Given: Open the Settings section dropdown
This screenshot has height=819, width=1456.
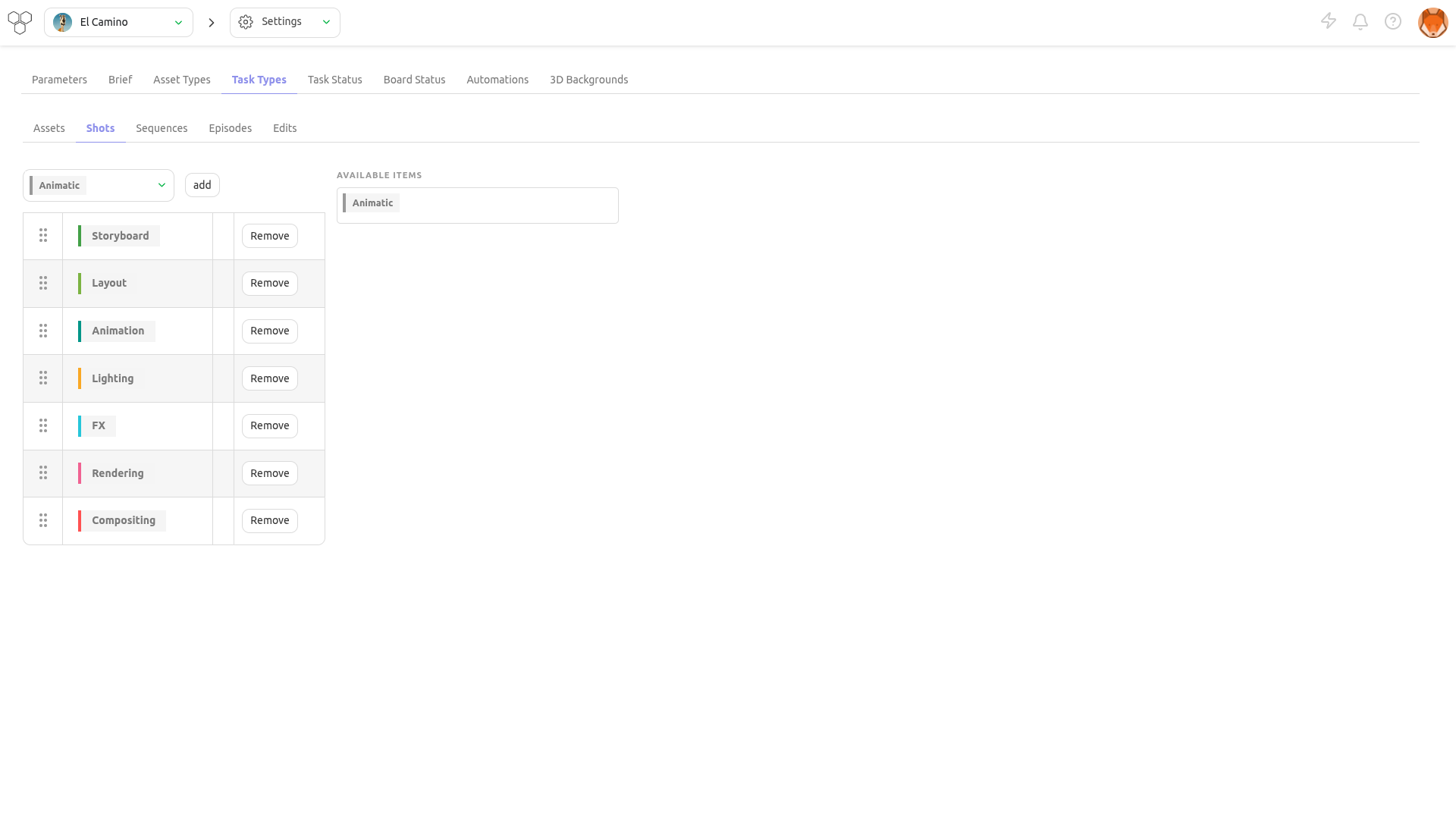Looking at the screenshot, I should (285, 22).
